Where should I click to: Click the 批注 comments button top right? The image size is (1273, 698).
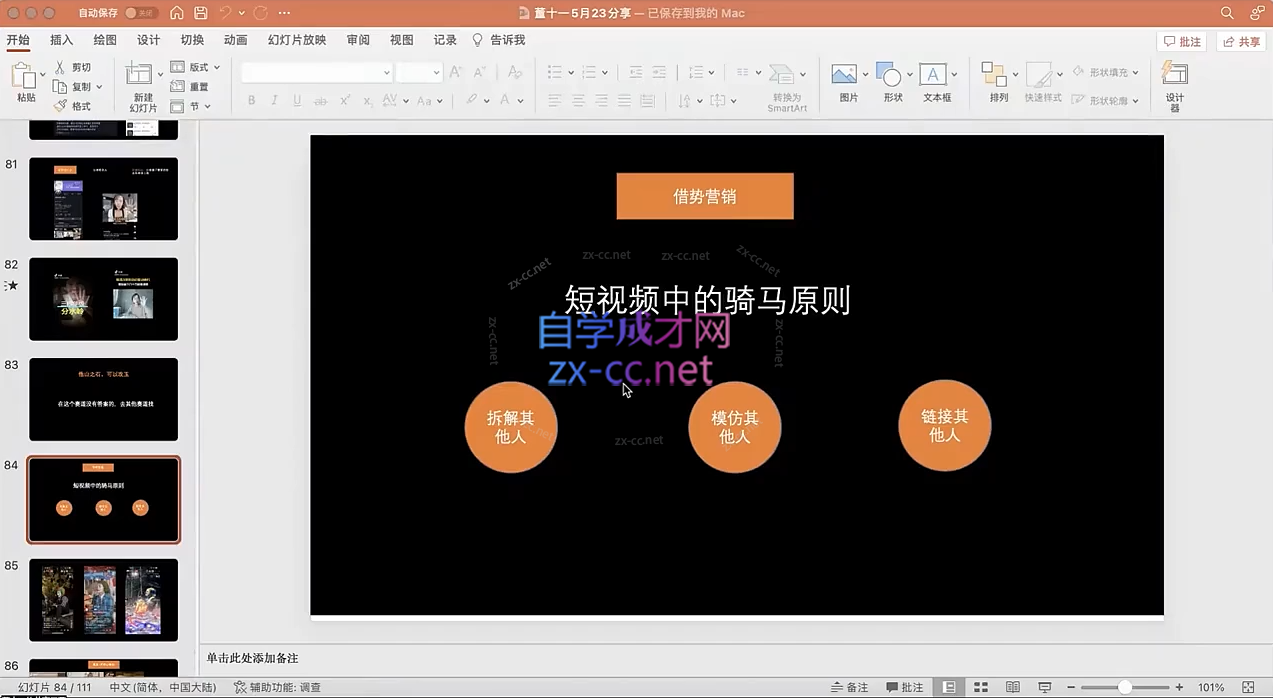[x=1182, y=42]
